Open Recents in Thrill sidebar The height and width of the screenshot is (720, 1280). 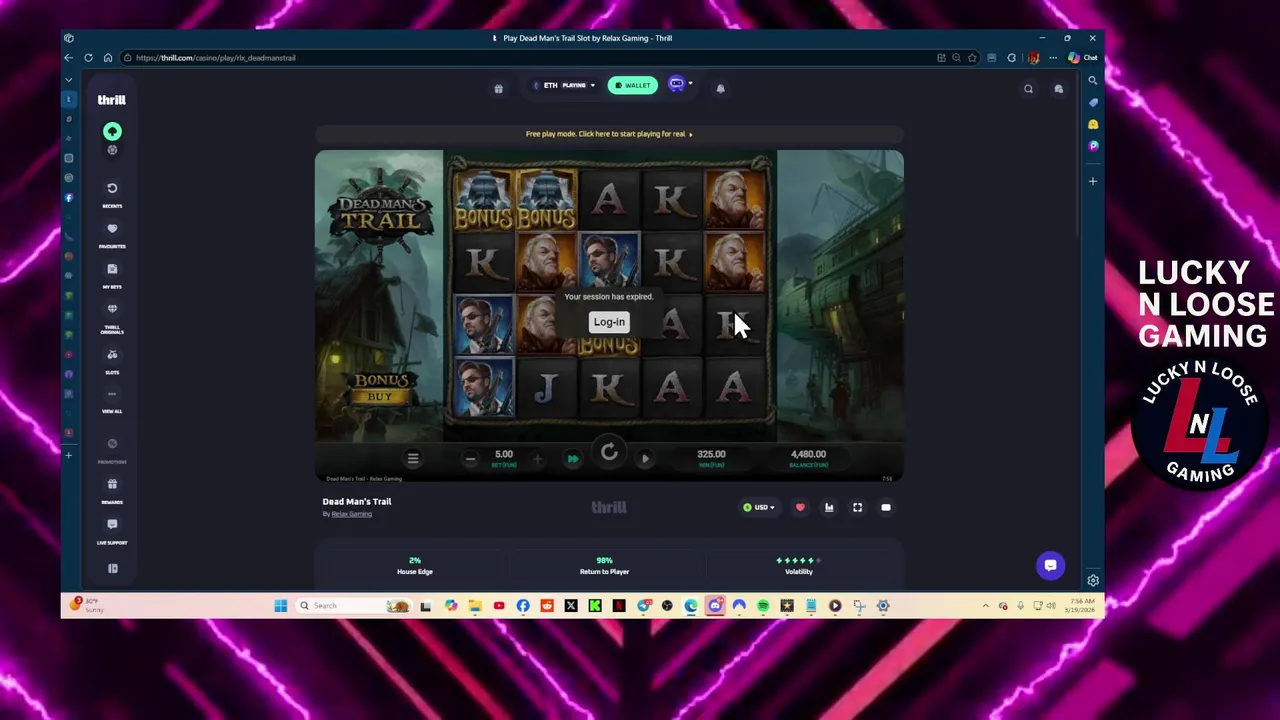point(112,194)
